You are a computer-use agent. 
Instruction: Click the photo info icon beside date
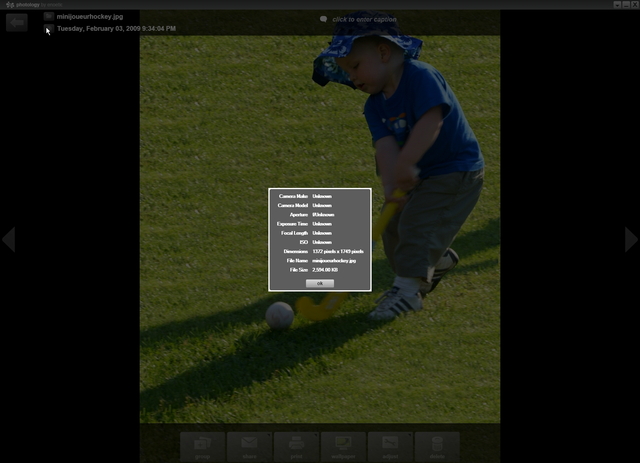pos(48,29)
